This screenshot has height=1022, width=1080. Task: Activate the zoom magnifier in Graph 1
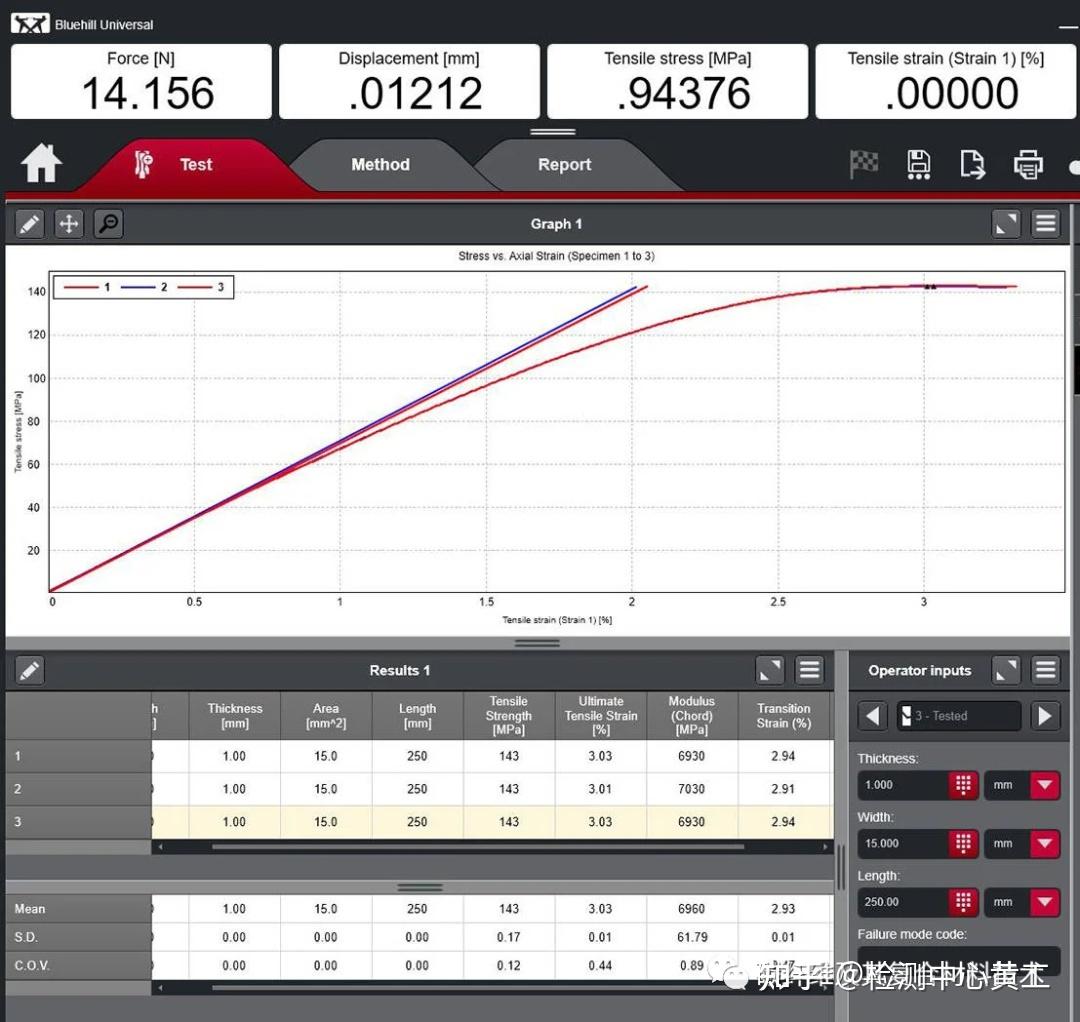coord(109,224)
